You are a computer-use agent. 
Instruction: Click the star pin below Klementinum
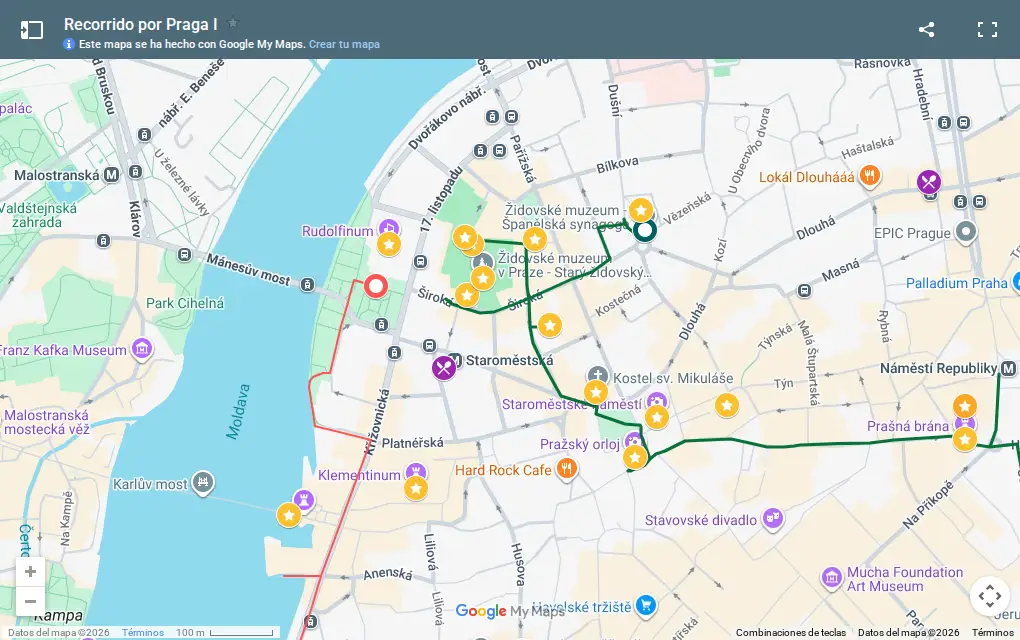416,488
